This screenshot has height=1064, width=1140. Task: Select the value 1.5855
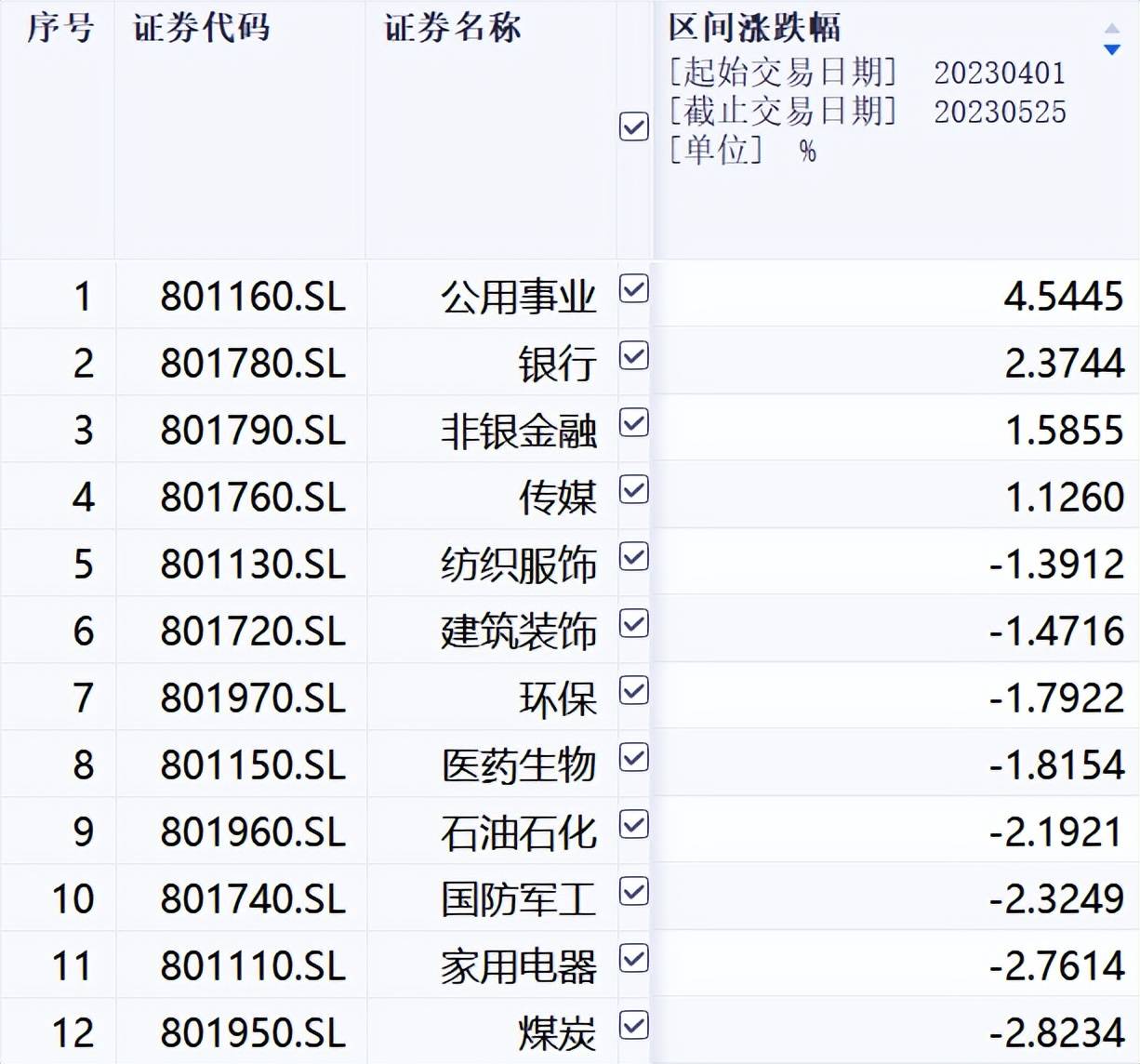[x=1064, y=431]
